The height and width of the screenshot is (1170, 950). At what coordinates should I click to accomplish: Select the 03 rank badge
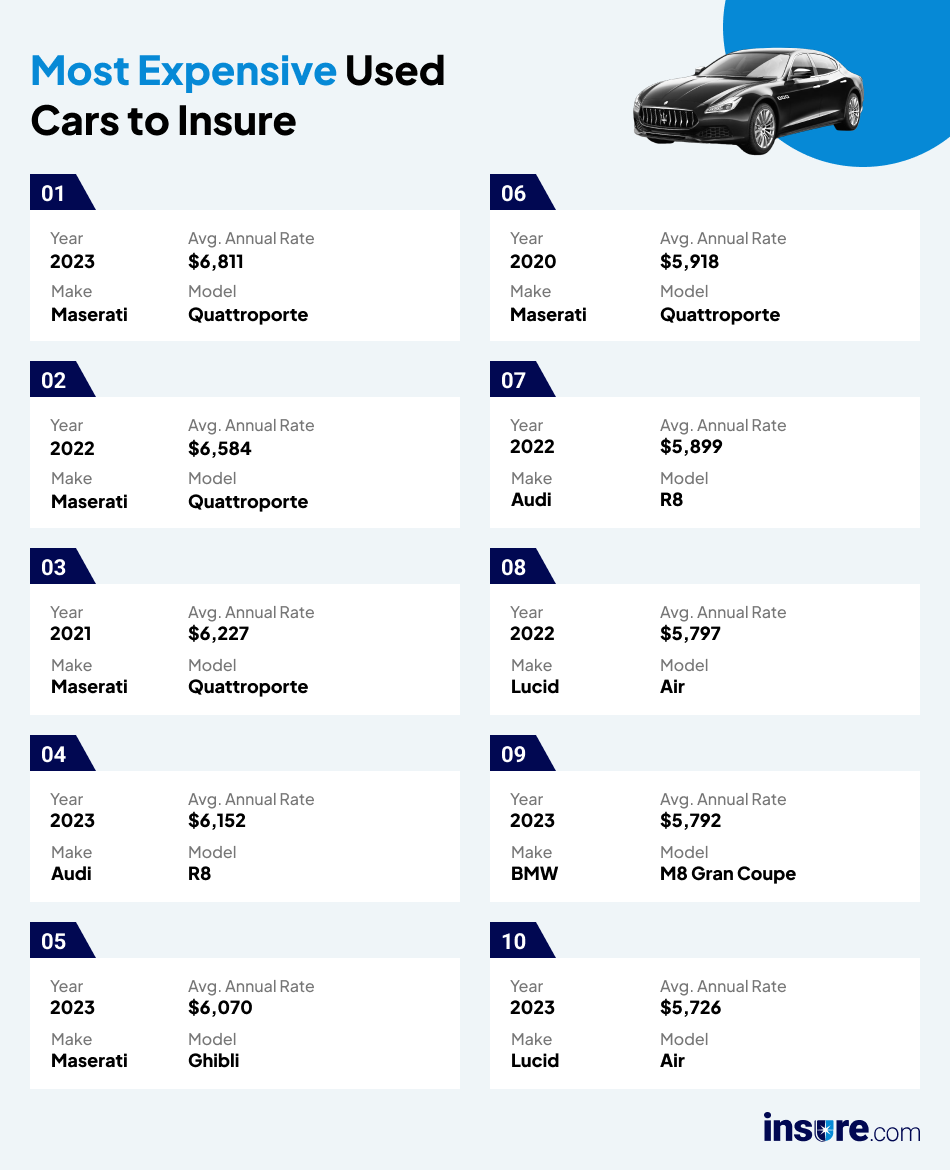55,567
